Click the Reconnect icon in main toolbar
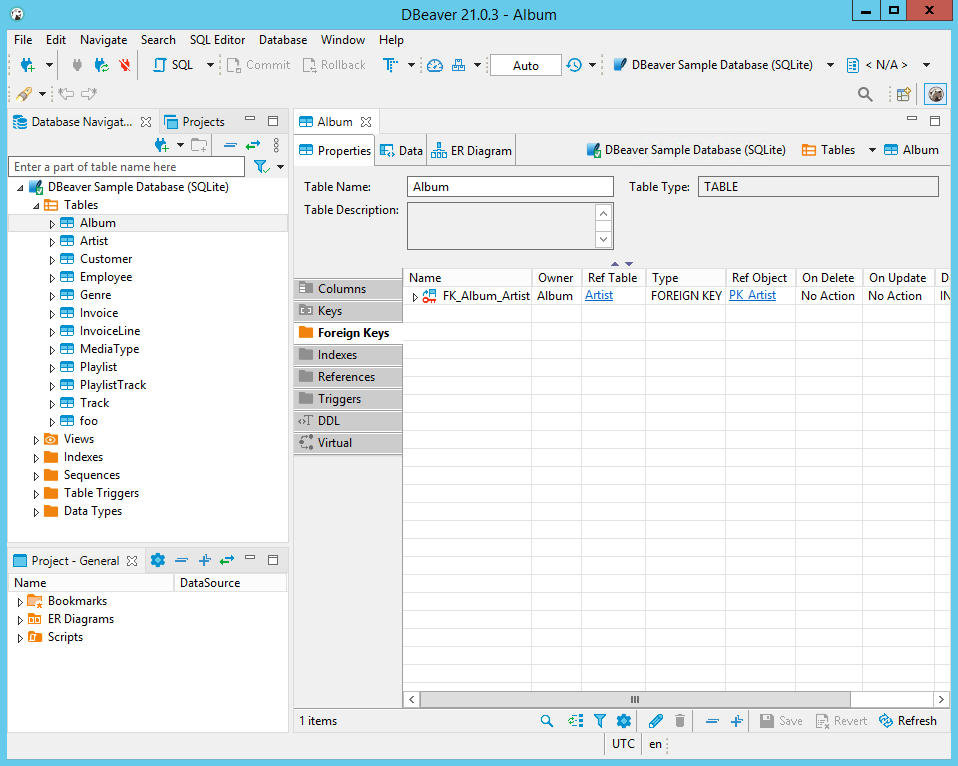The height and width of the screenshot is (766, 958). (101, 65)
